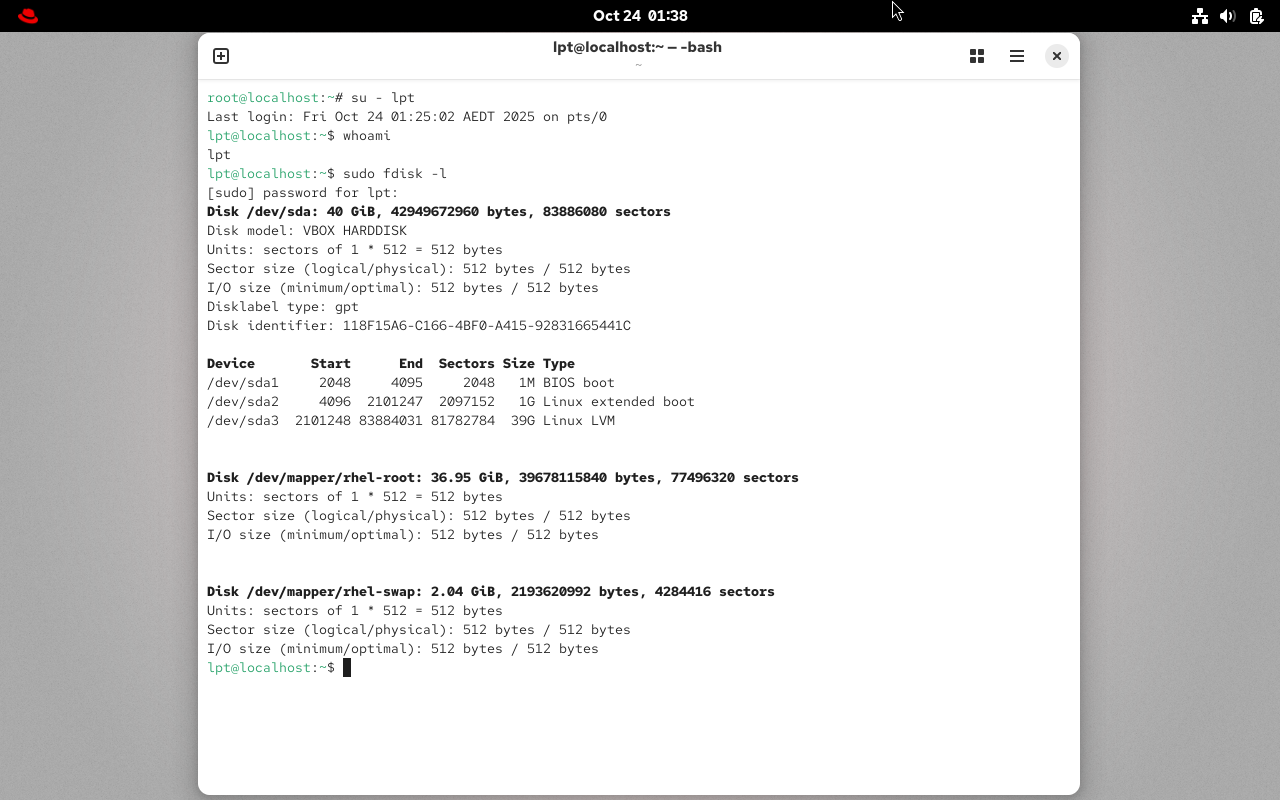This screenshot has width=1280, height=800.
Task: Open a new terminal tab
Action: [x=221, y=56]
